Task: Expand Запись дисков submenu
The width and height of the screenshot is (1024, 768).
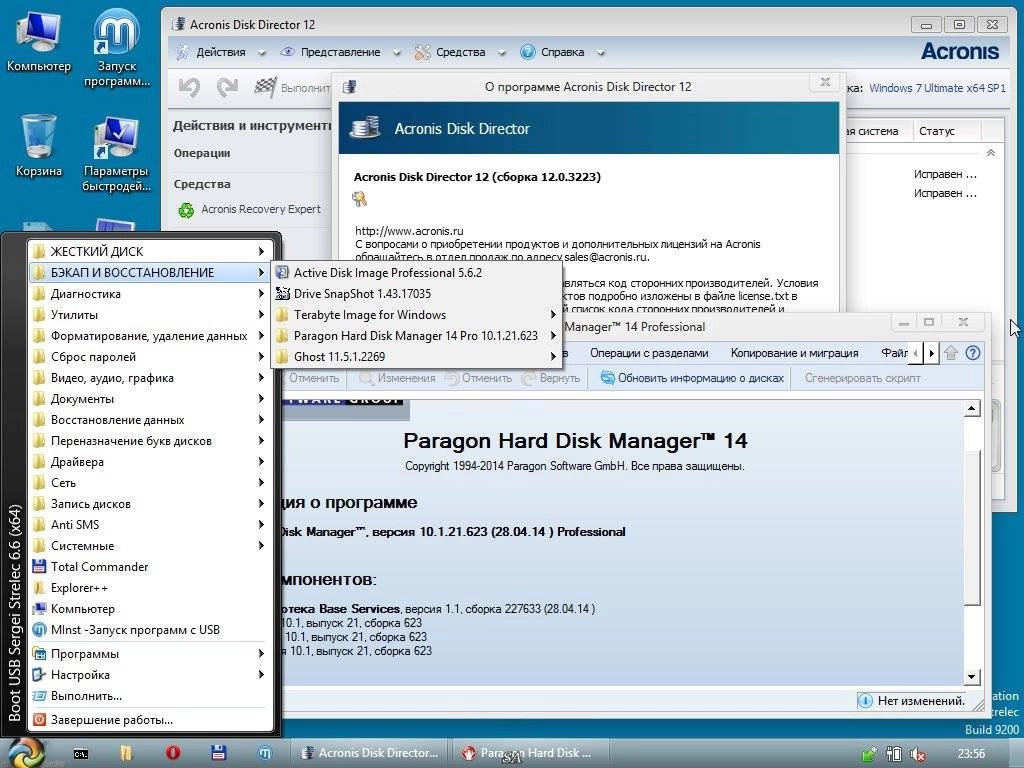Action: [x=151, y=504]
